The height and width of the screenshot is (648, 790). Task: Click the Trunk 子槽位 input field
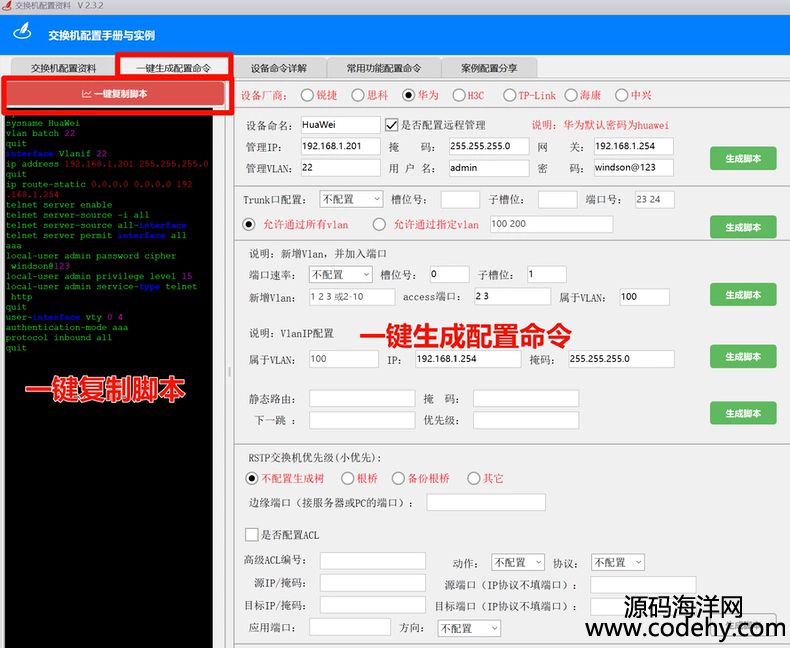click(x=557, y=200)
